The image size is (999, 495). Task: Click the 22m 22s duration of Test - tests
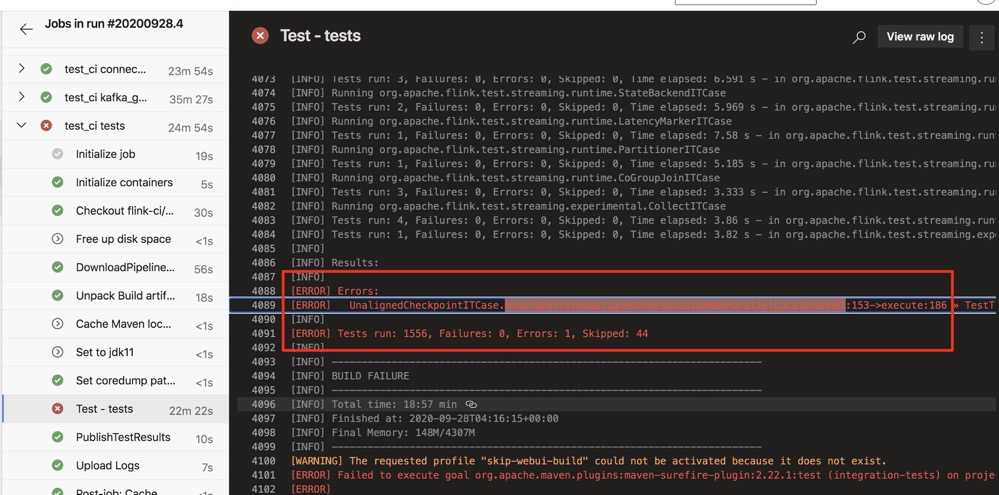coord(191,411)
